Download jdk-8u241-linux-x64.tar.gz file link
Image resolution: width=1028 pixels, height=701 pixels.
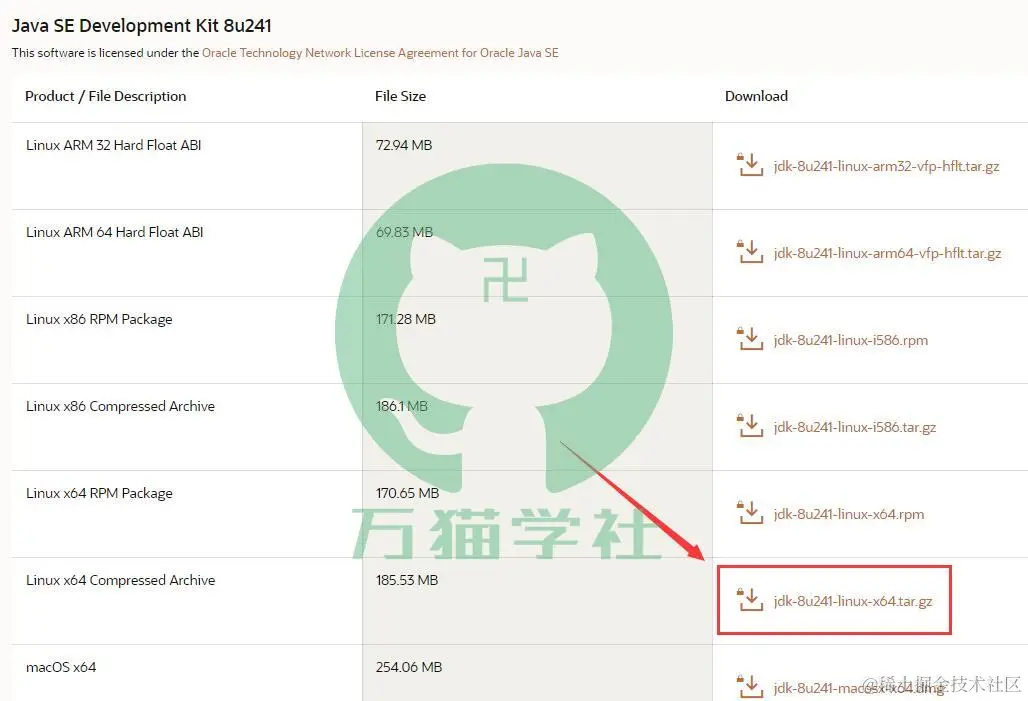(x=853, y=601)
